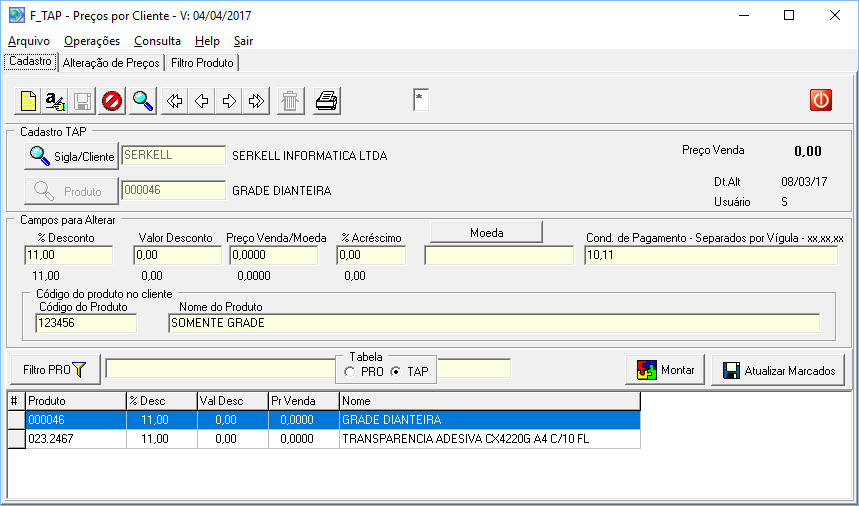859x506 pixels.
Task: Click the Nome do Produto field SOMENTE GRADE
Action: point(494,323)
